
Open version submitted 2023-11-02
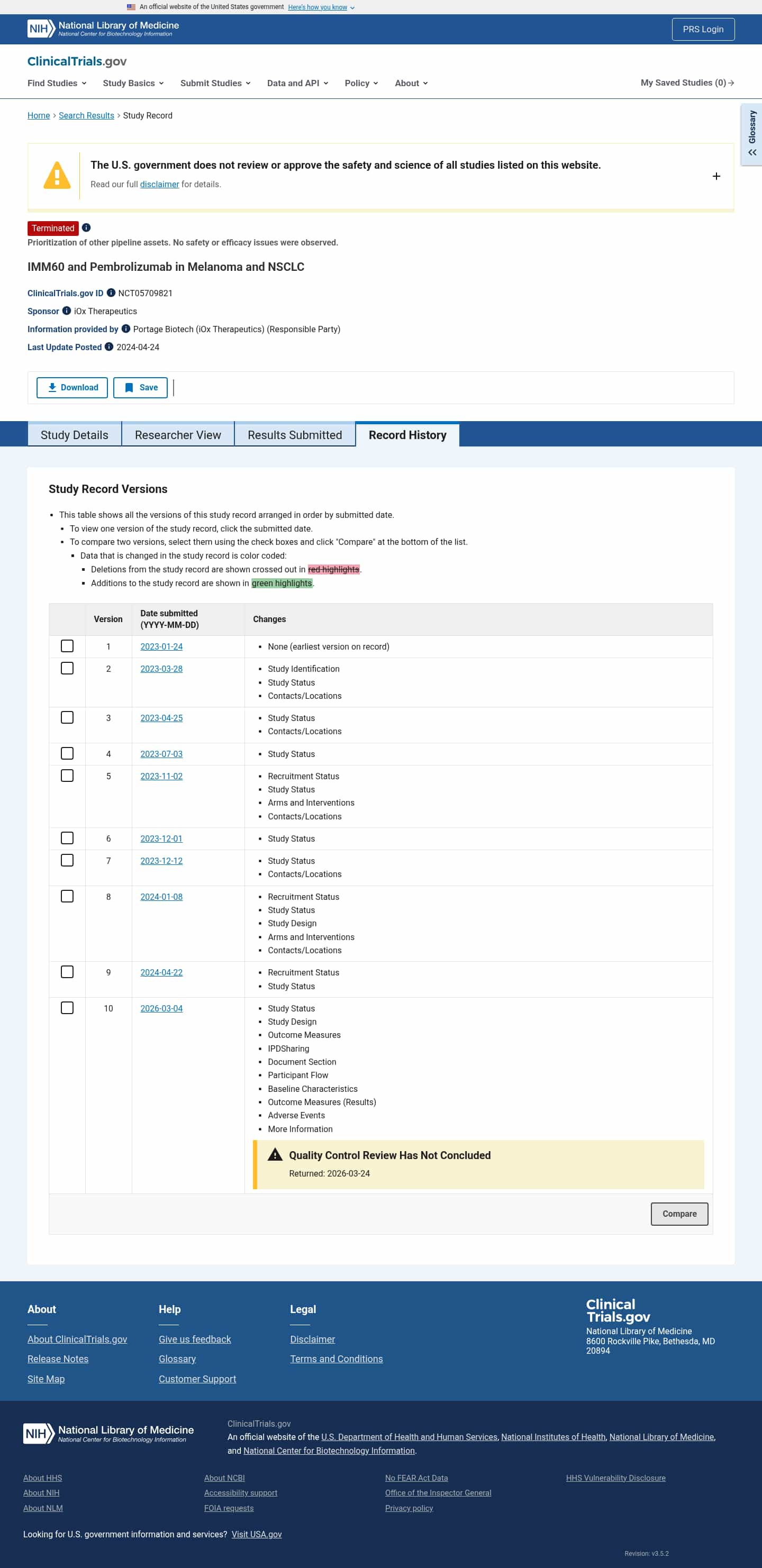point(161,776)
